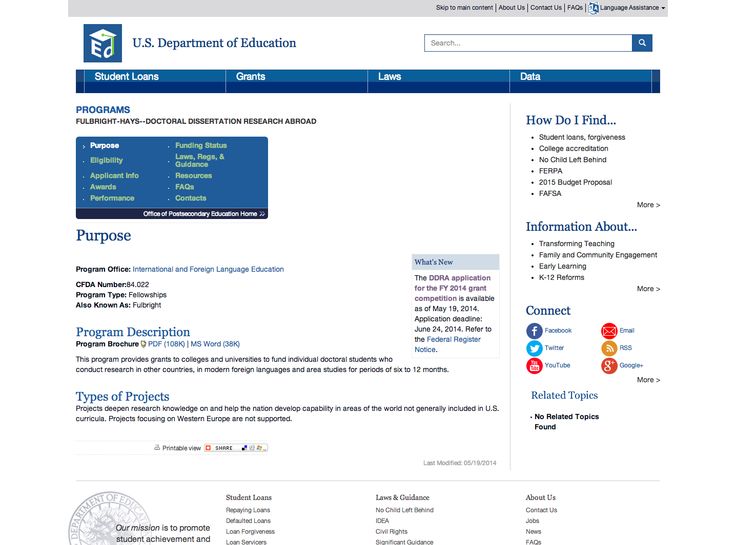Open footer Contact Us link

point(541,510)
